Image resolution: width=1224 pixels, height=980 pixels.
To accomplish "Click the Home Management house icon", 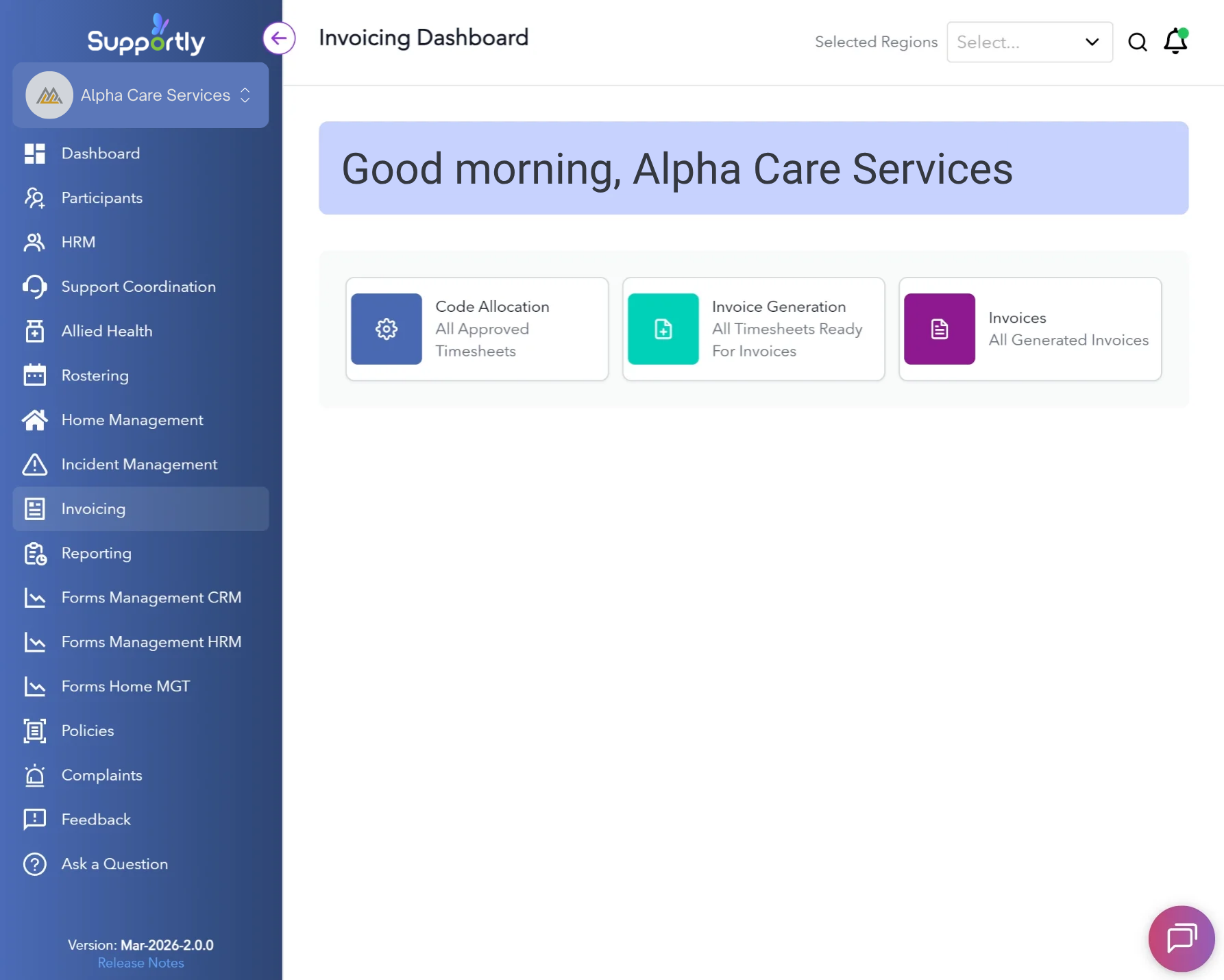I will point(35,420).
